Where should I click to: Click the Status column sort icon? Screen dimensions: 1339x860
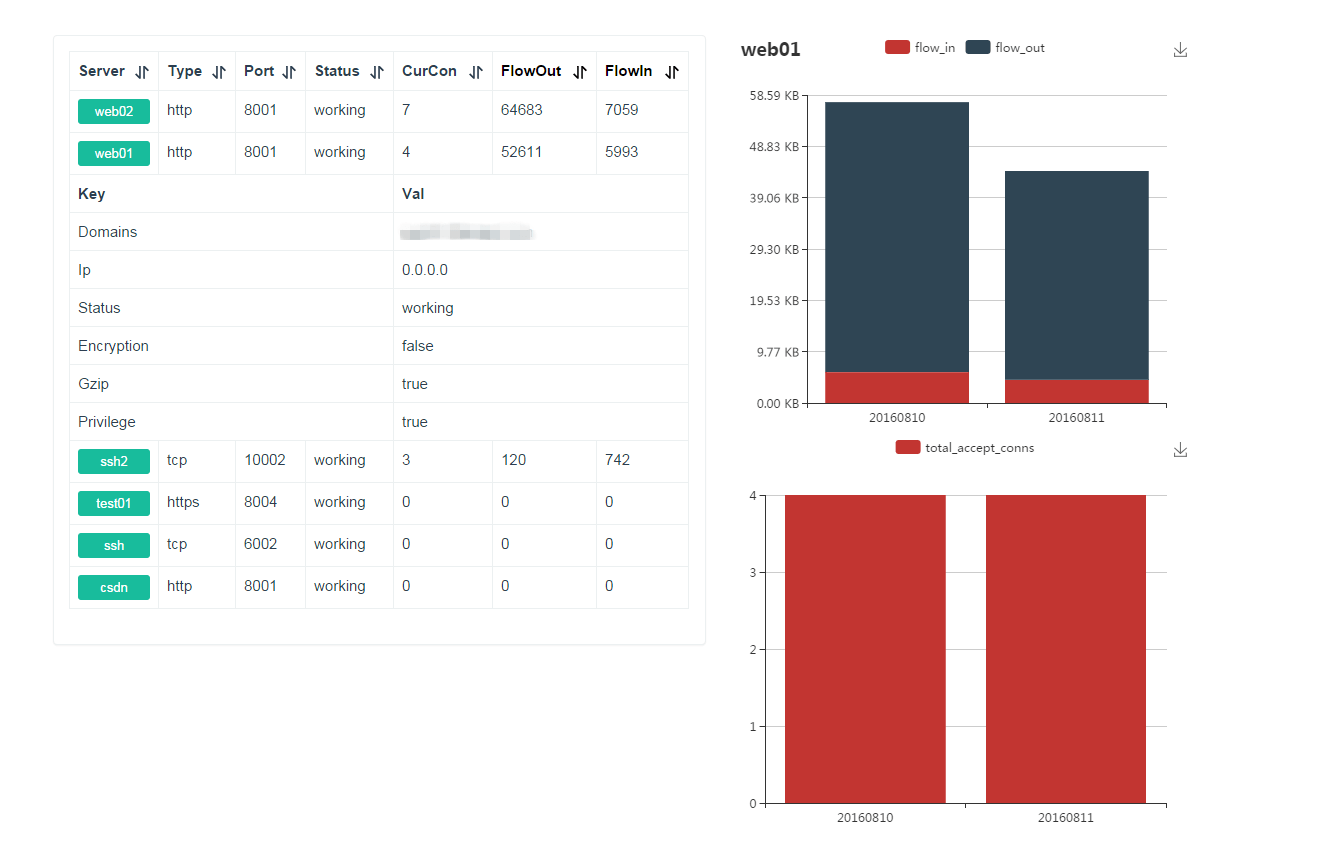pos(377,72)
